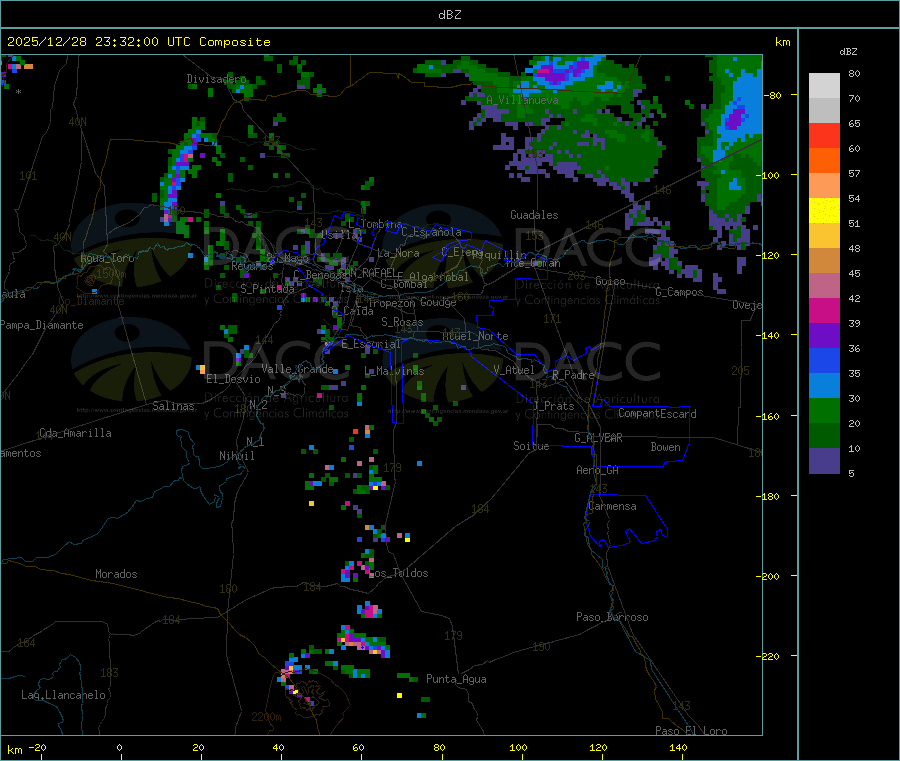This screenshot has width=900, height=761.
Task: Click the magenta 39-42 dBZ legend swatch
Action: [x=824, y=310]
